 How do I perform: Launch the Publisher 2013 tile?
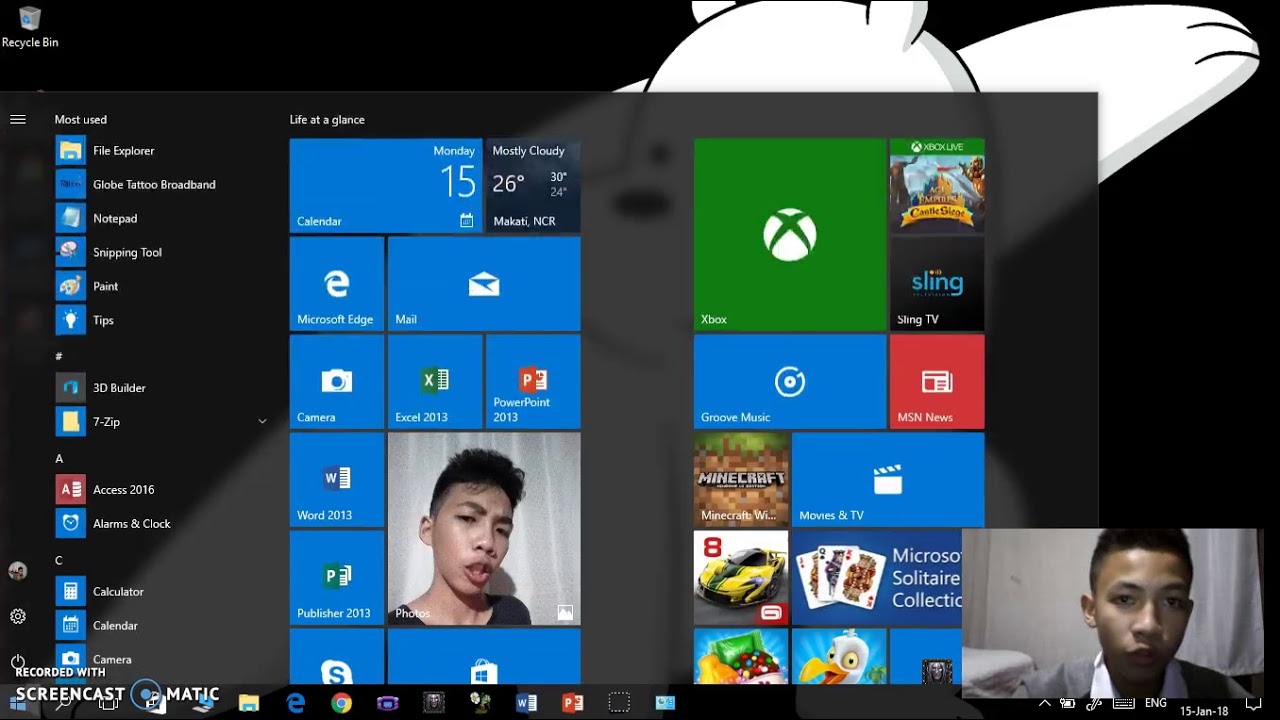[337, 578]
